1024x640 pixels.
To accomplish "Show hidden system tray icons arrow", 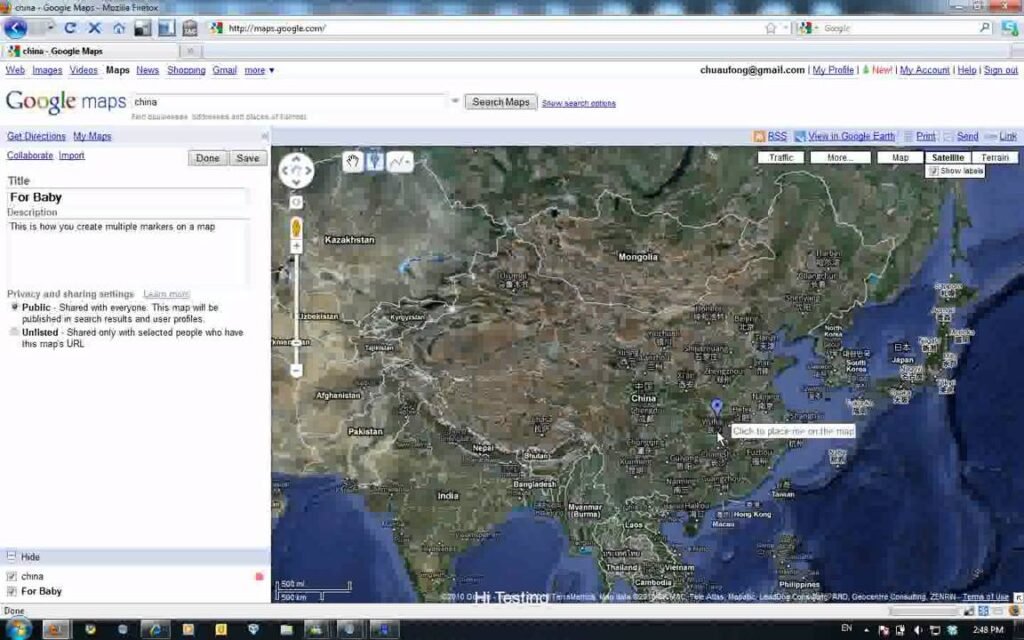I will pyautogui.click(x=866, y=630).
